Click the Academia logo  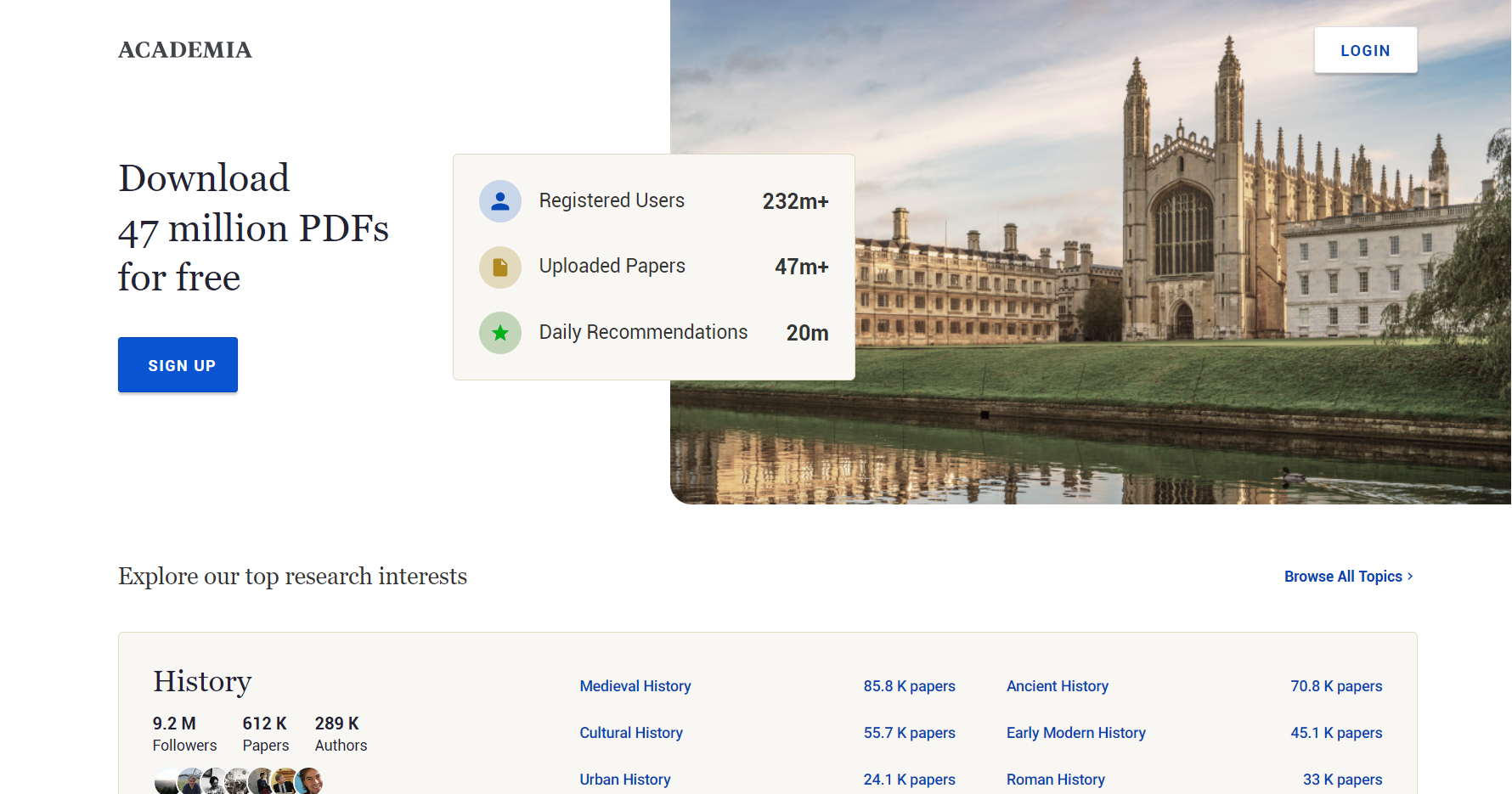point(185,50)
